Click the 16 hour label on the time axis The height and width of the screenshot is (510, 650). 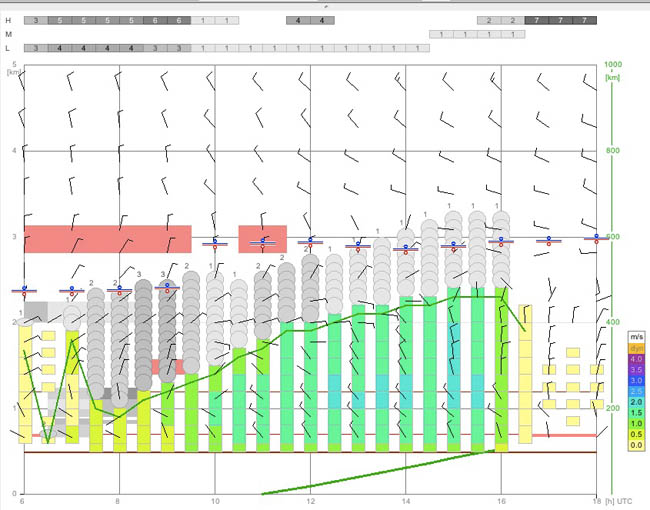coord(501,501)
